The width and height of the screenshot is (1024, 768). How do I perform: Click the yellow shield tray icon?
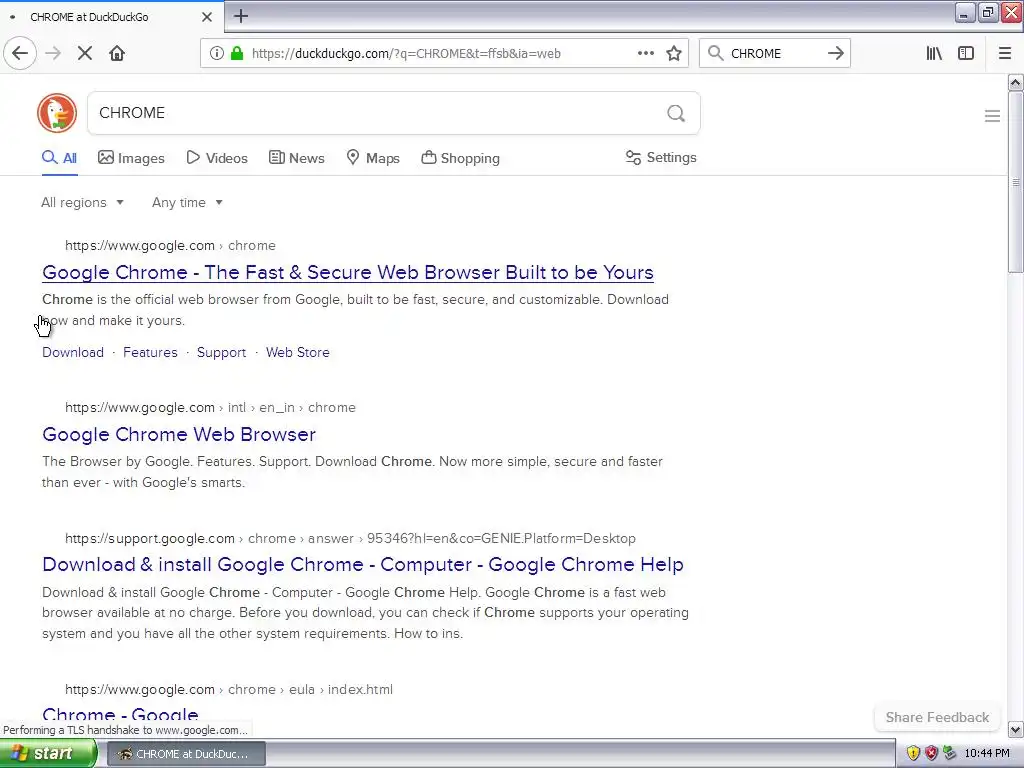pyautogui.click(x=913, y=754)
